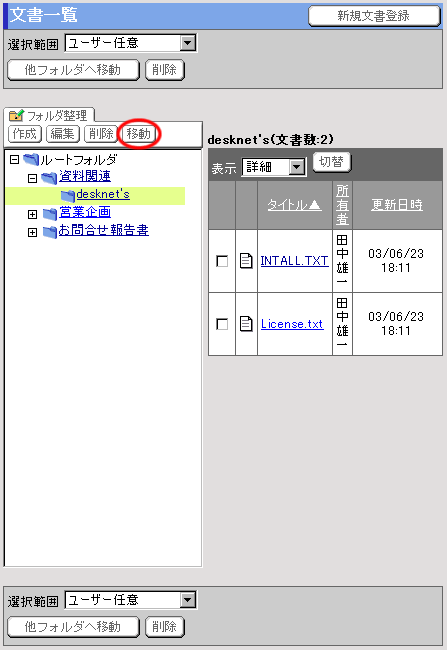
Task: Check the box for INTALL.TXT
Action: (x=222, y=261)
